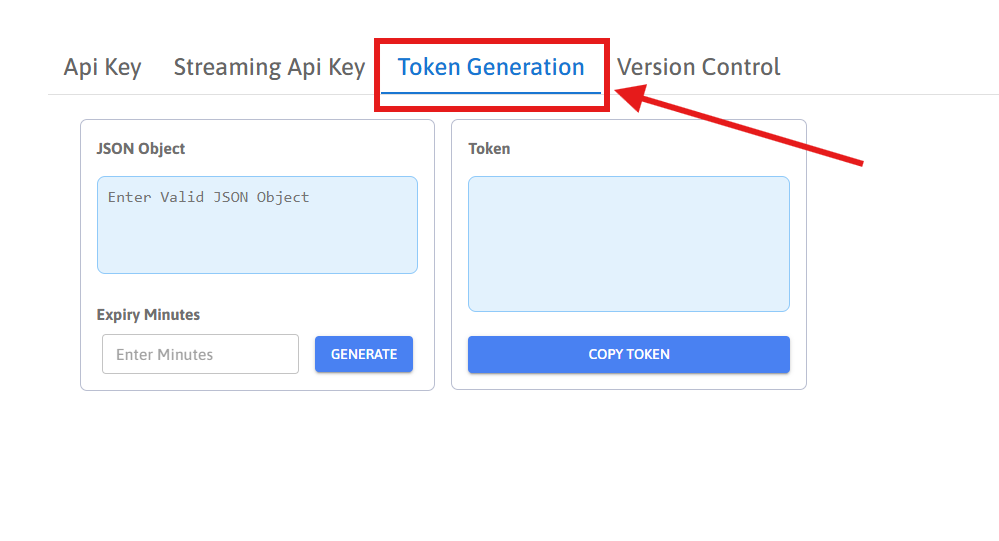Click the tab bar's horizontal divider line

[850, 95]
